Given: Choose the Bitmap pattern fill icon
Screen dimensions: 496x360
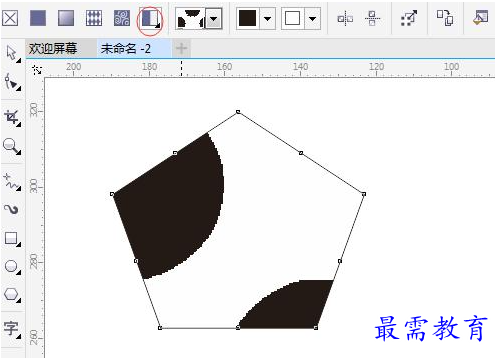Looking at the screenshot, I should click(x=122, y=18).
